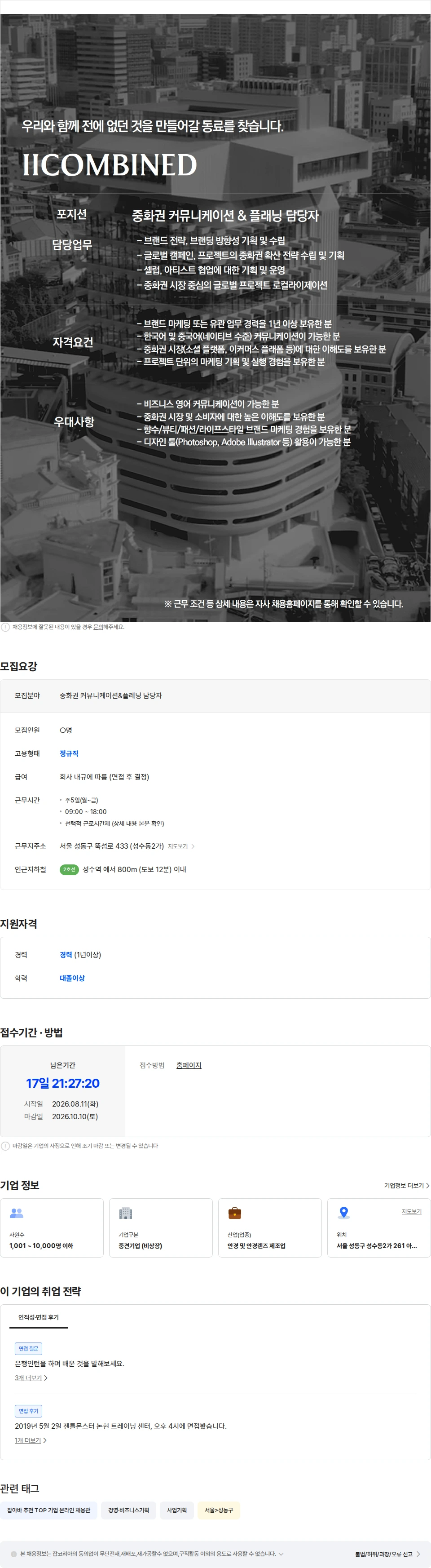
Task: Click 회사 내규에 따름 salary text
Action: pos(104,777)
